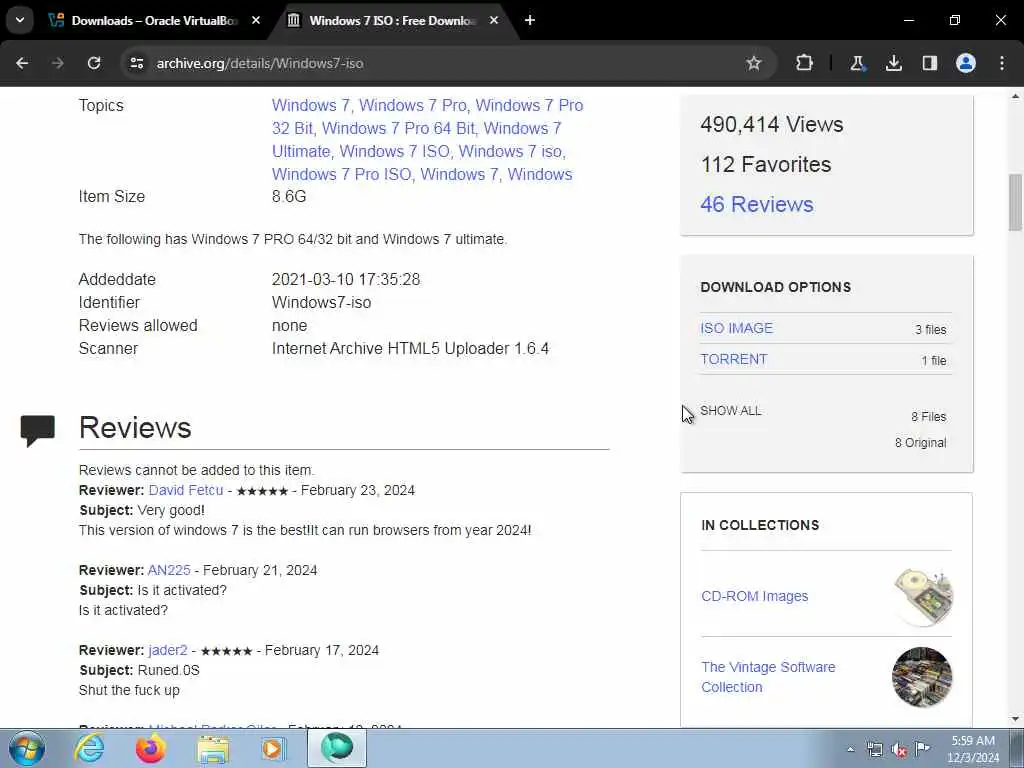Reload the archive.org page
This screenshot has width=1024, height=768.
[94, 63]
